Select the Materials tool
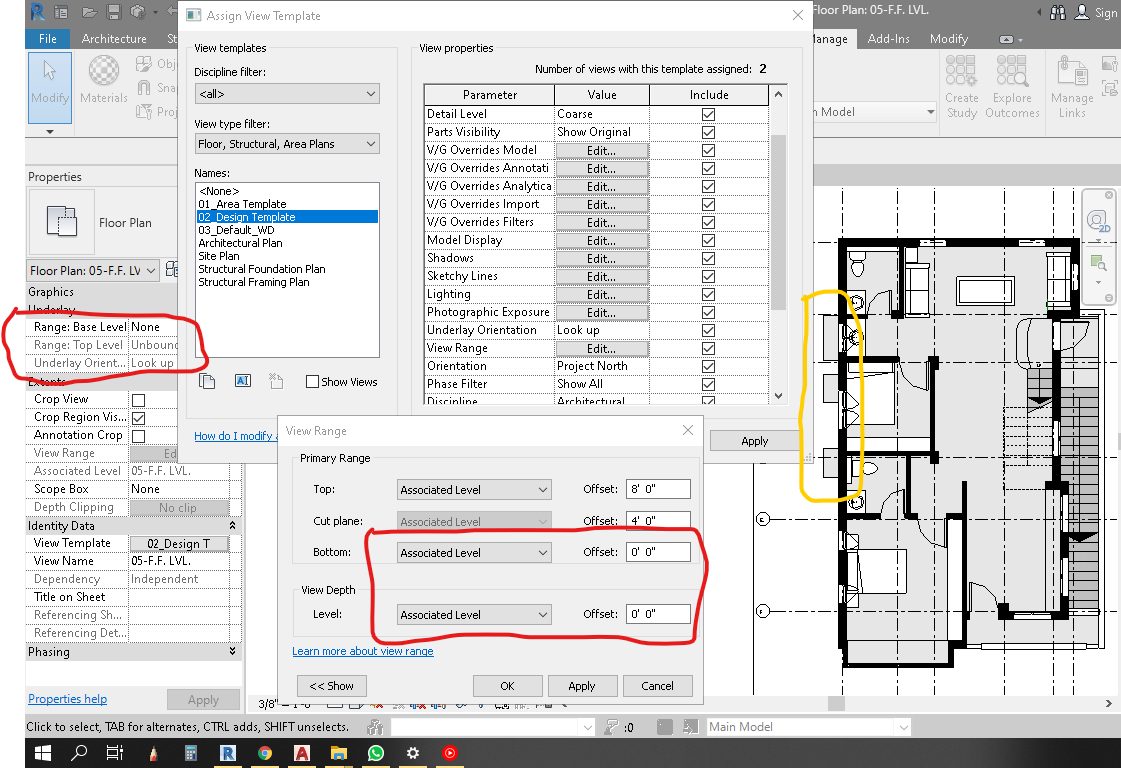 pos(103,79)
